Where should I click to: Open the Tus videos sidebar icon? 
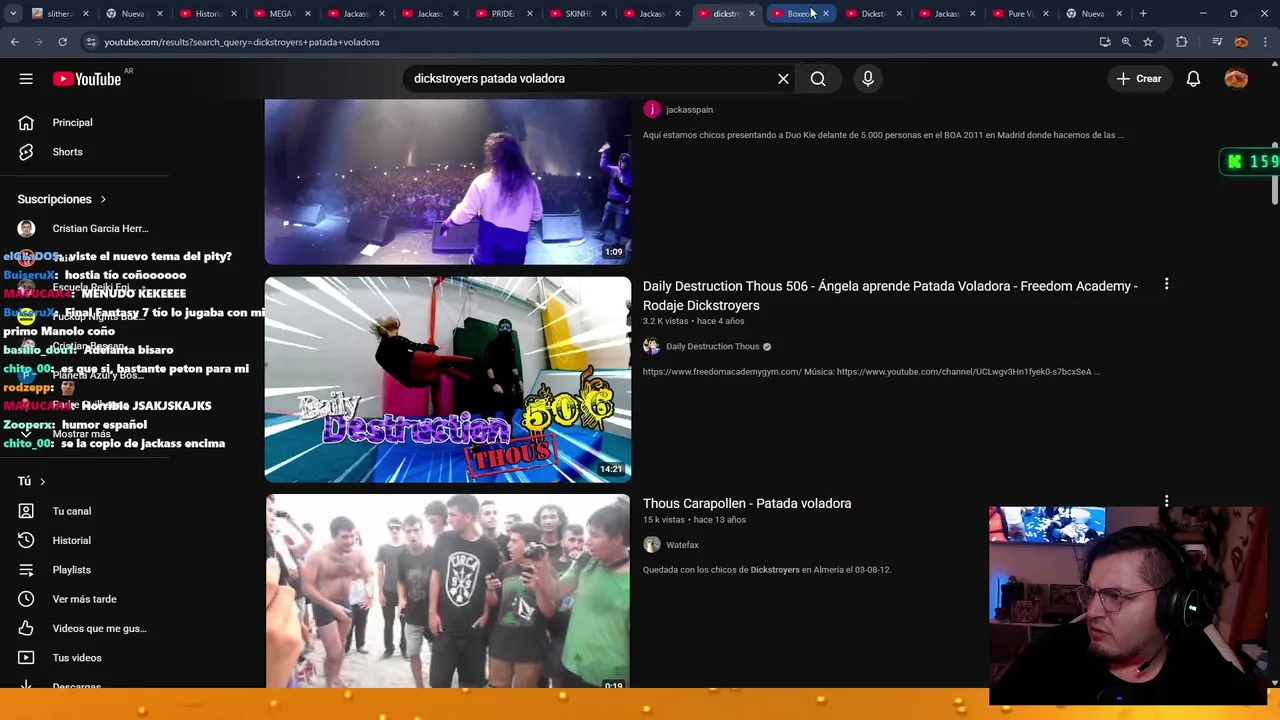coord(26,658)
